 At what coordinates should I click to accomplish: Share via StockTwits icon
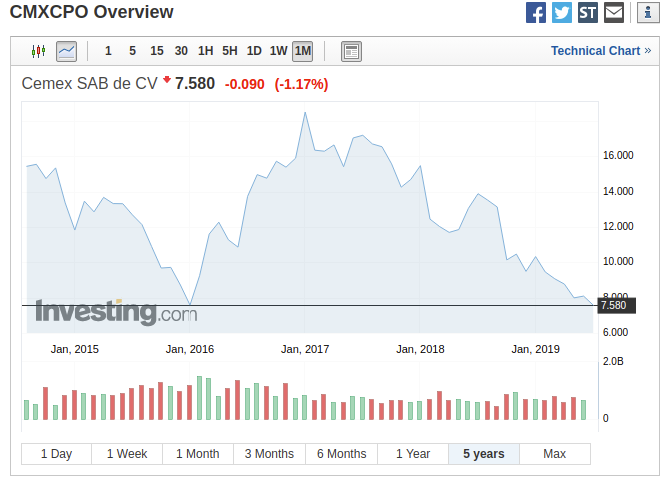coord(587,12)
